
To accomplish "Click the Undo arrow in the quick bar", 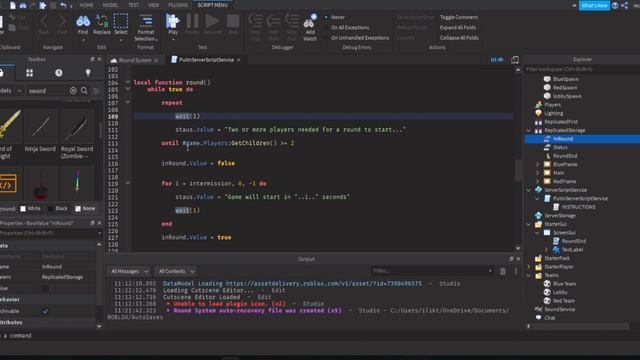I will (63, 5).
